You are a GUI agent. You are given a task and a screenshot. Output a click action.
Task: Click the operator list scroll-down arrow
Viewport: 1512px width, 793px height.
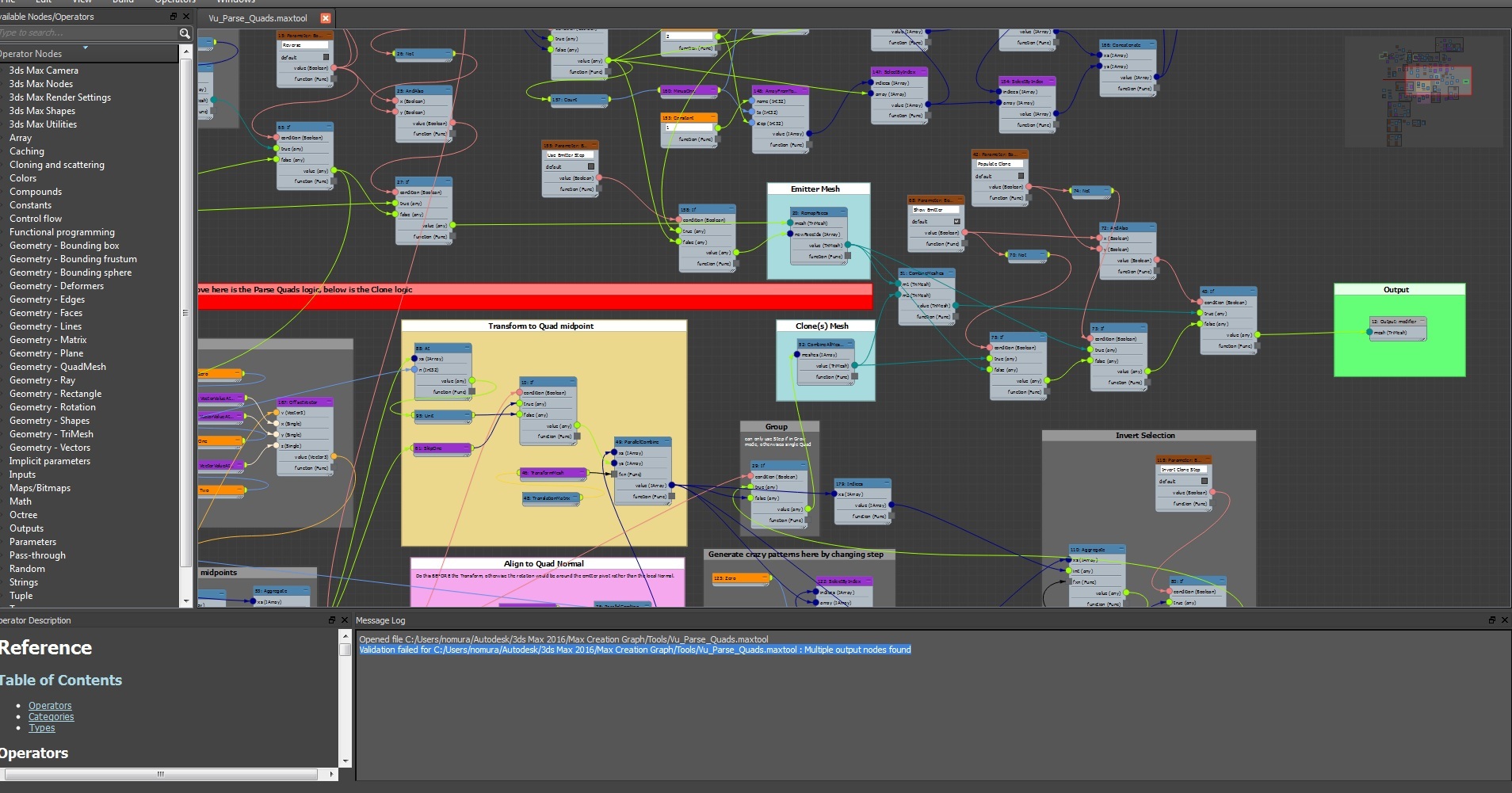pos(186,601)
